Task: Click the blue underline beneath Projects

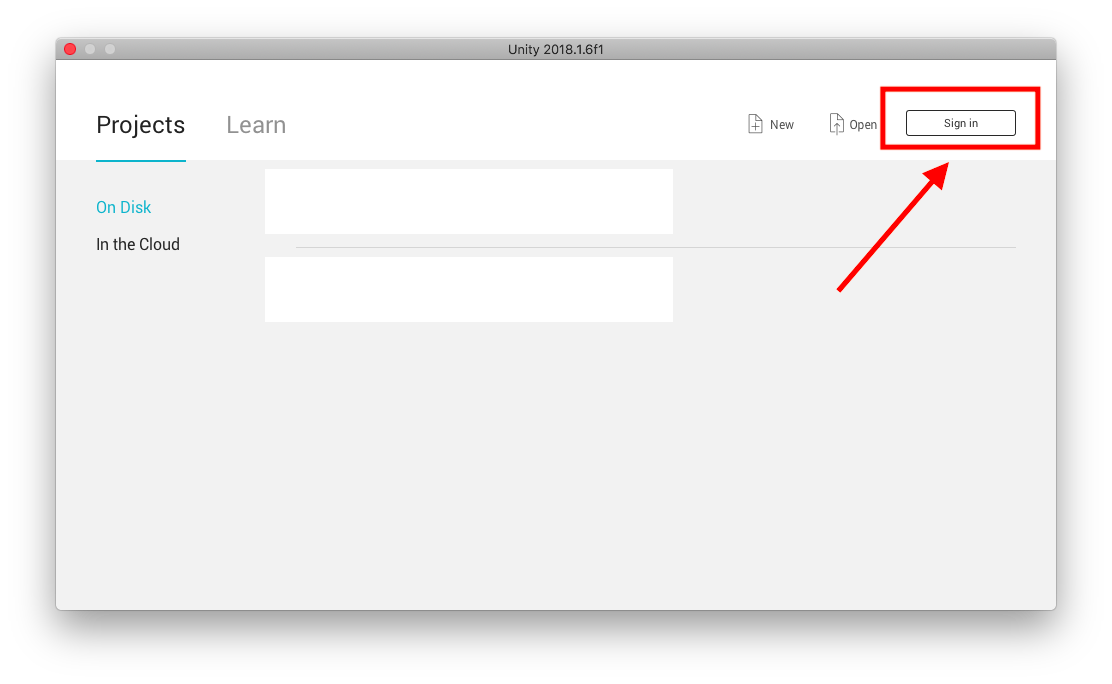Action: pos(140,160)
